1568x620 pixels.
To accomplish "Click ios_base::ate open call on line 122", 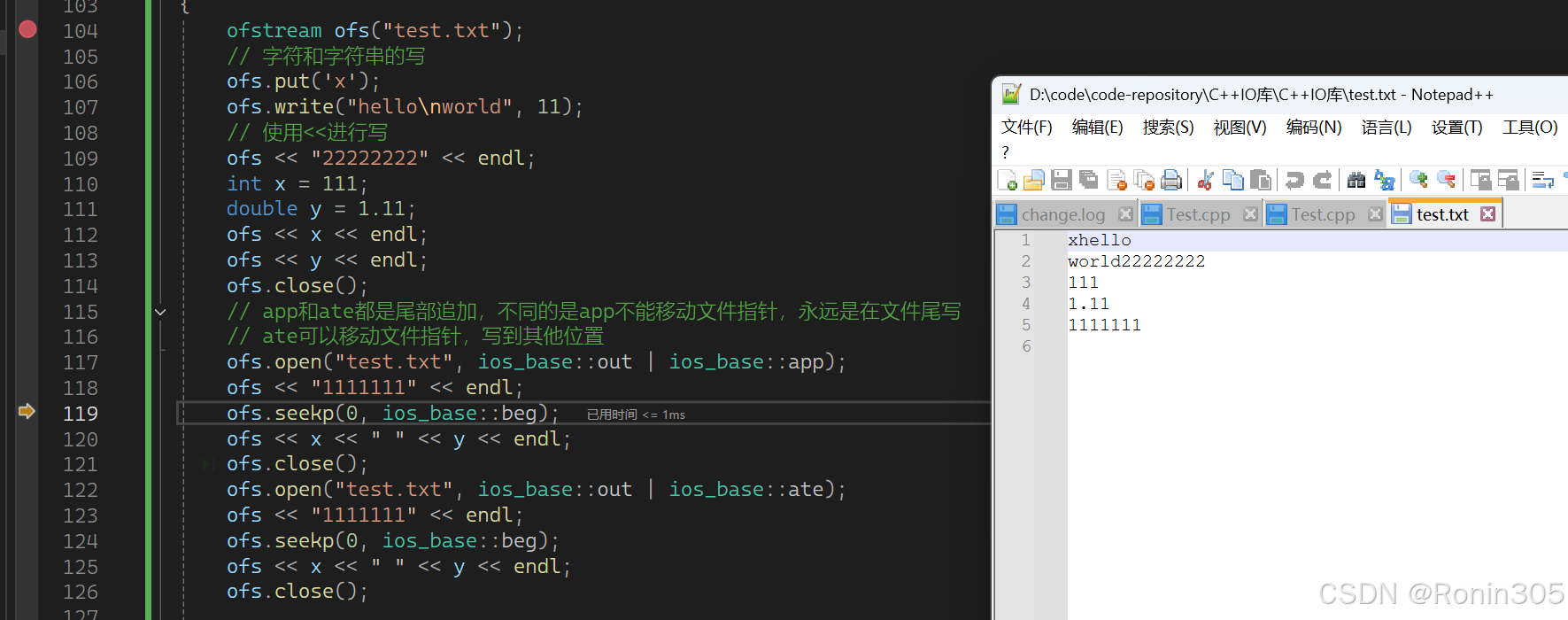I will point(537,490).
